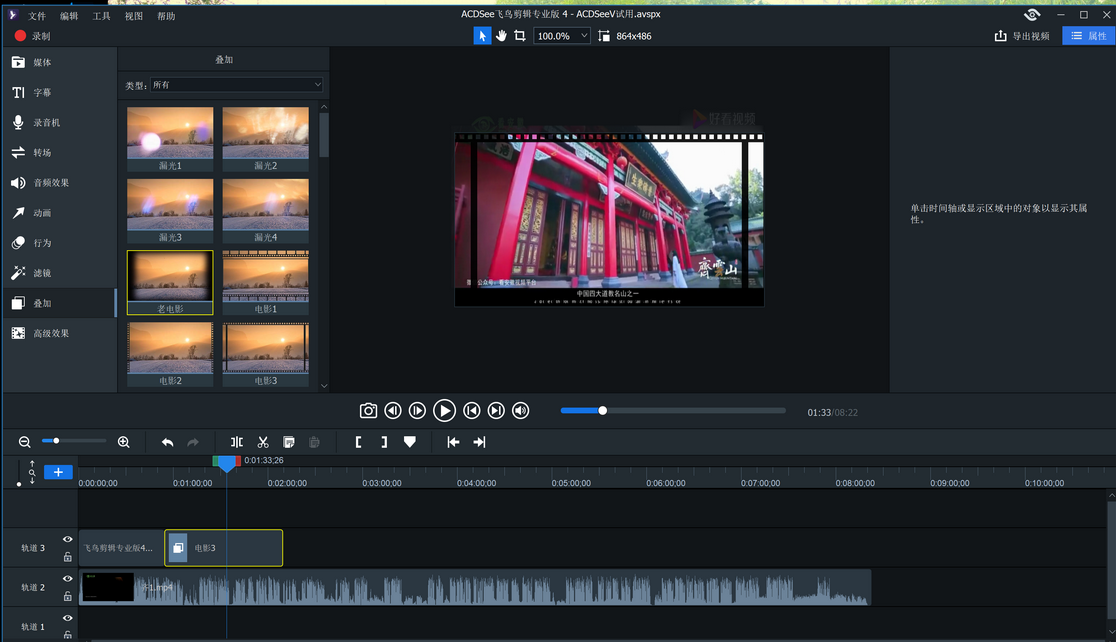Select the 电影1 overlay thumbnail
The image size is (1116, 642).
click(x=265, y=282)
